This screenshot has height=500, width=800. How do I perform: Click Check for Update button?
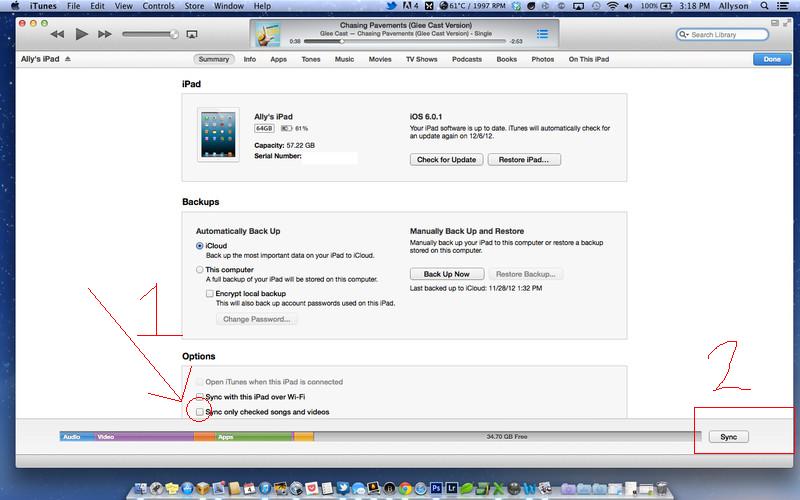pos(446,160)
